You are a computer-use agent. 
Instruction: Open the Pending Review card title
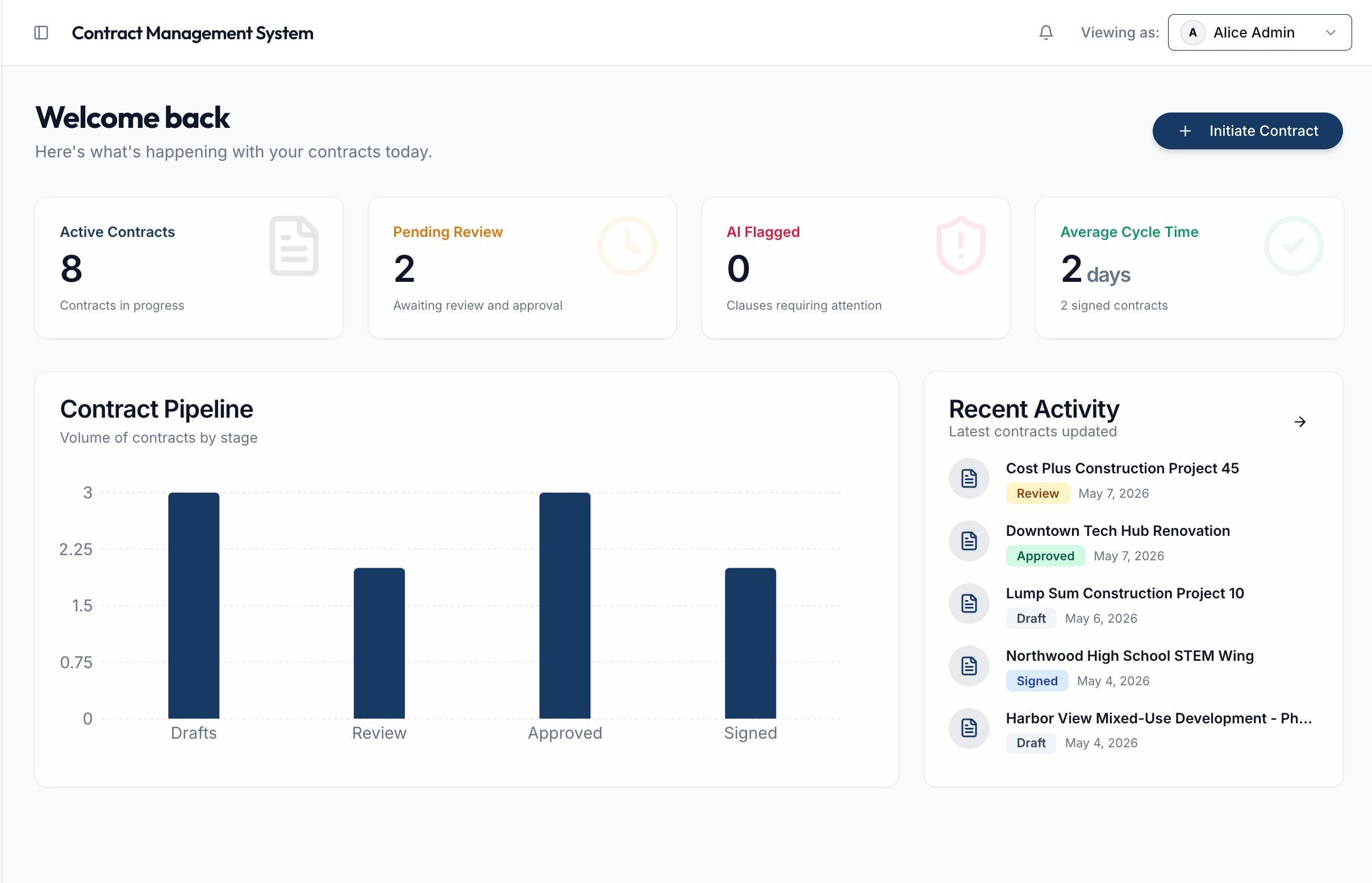[x=448, y=232]
